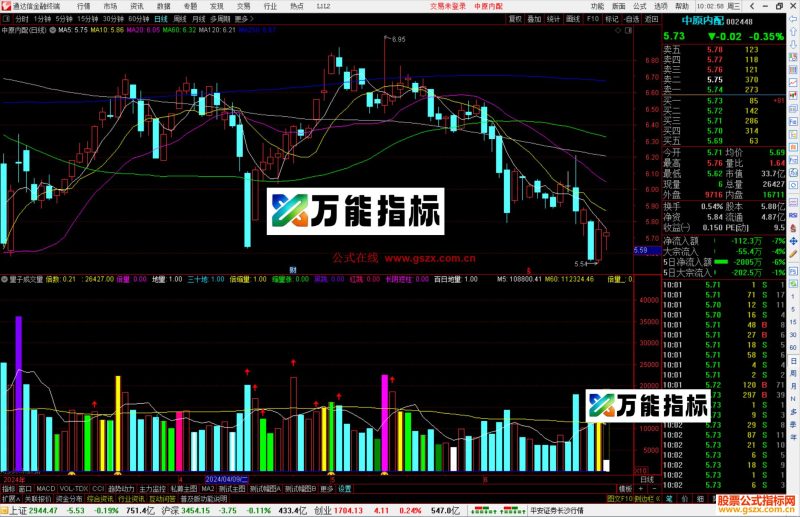Click the 上证 index in status bar
This screenshot has width=800, height=517.
click(x=18, y=511)
